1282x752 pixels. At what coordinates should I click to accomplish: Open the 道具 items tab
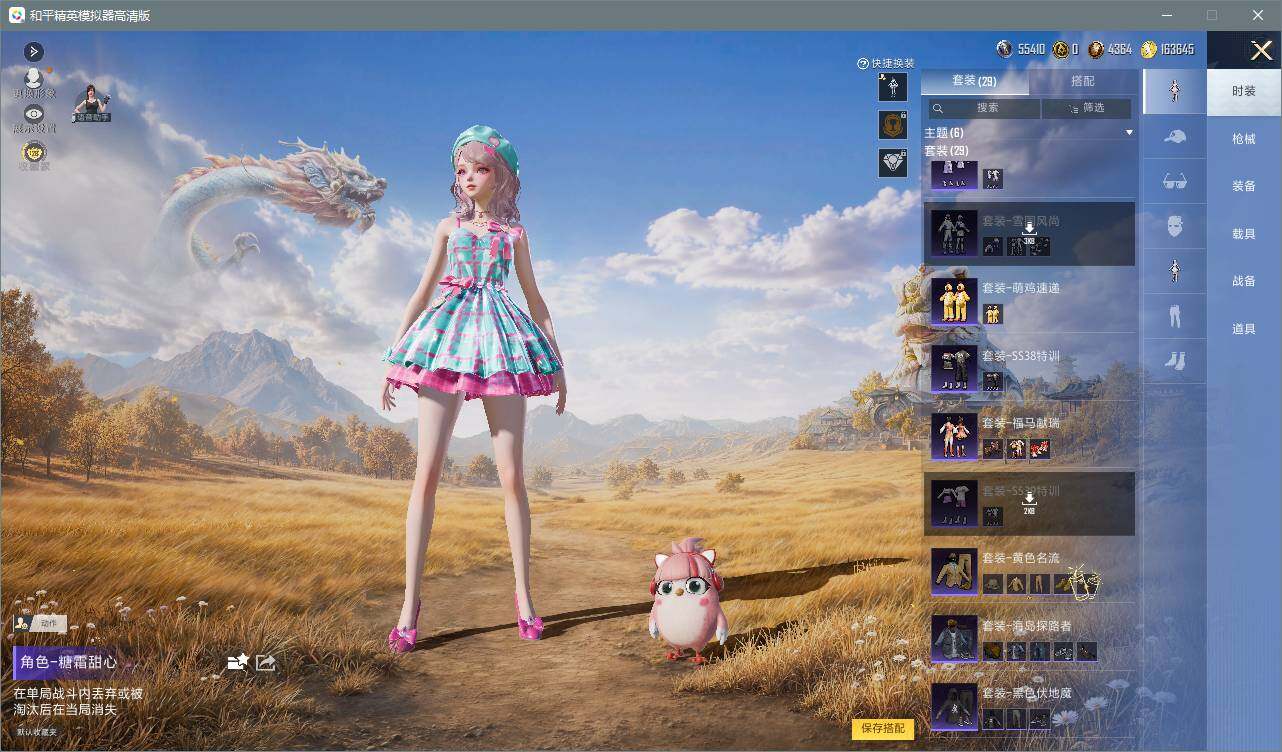[1244, 329]
